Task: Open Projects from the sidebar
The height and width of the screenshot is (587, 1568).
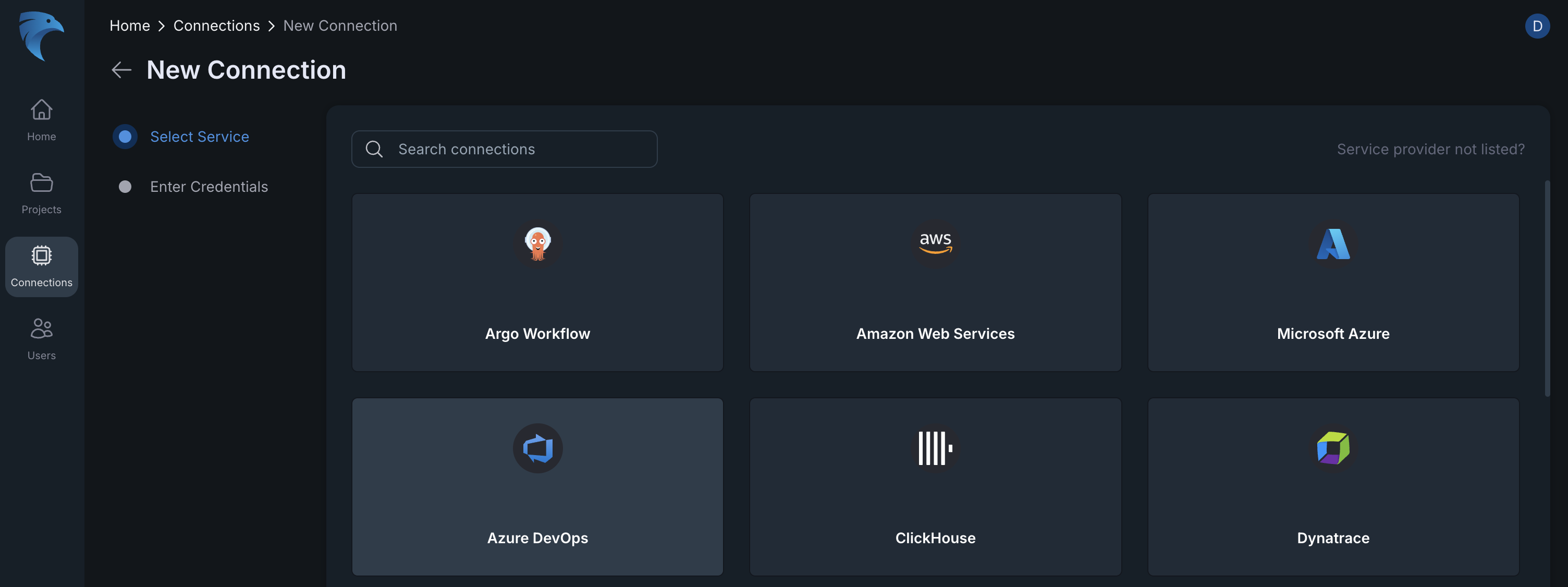Action: pos(41,193)
